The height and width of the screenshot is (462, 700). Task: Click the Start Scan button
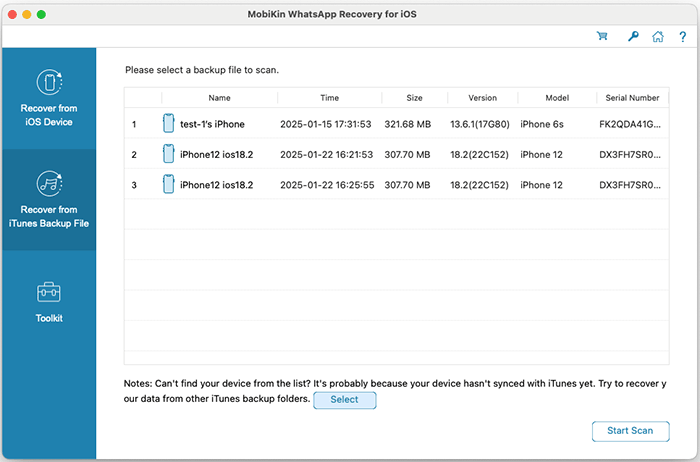tap(630, 431)
